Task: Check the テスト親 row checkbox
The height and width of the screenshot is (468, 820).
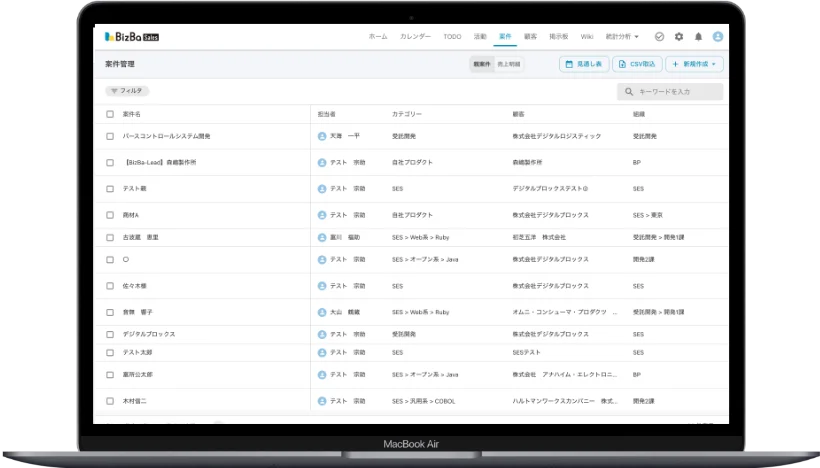Action: coord(110,189)
